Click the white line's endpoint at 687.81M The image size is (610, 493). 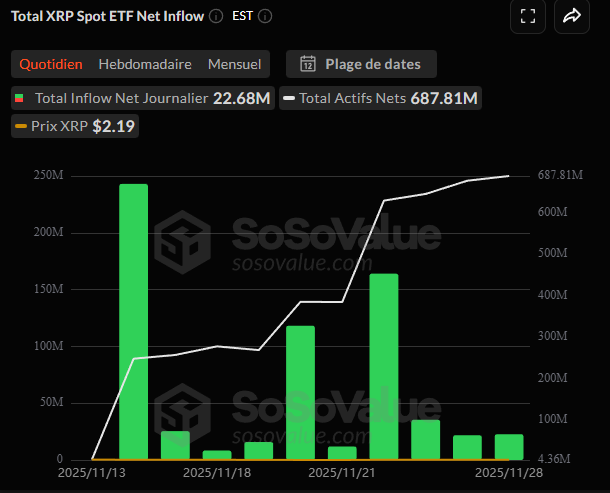tap(509, 176)
